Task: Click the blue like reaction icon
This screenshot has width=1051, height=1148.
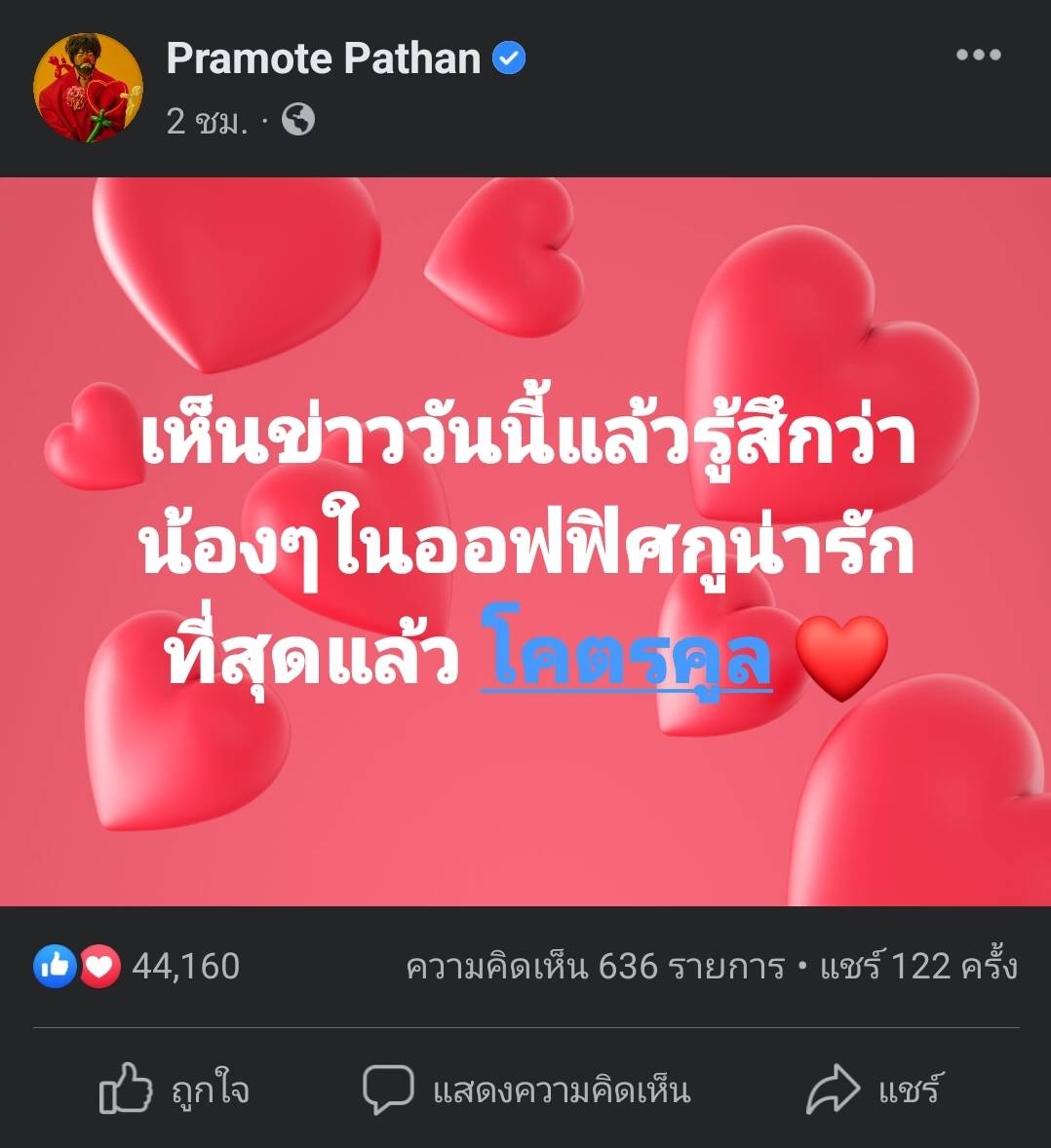Action: (55, 966)
